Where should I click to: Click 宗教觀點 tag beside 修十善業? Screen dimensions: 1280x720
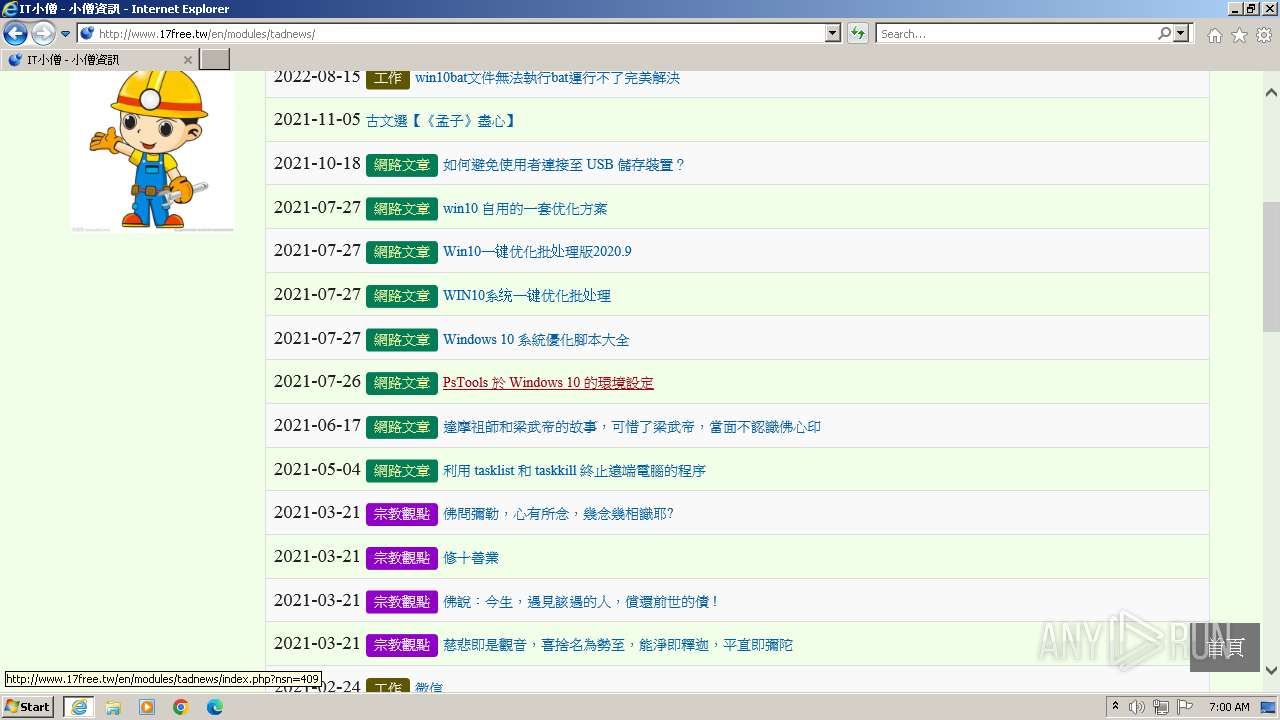pyautogui.click(x=401, y=558)
